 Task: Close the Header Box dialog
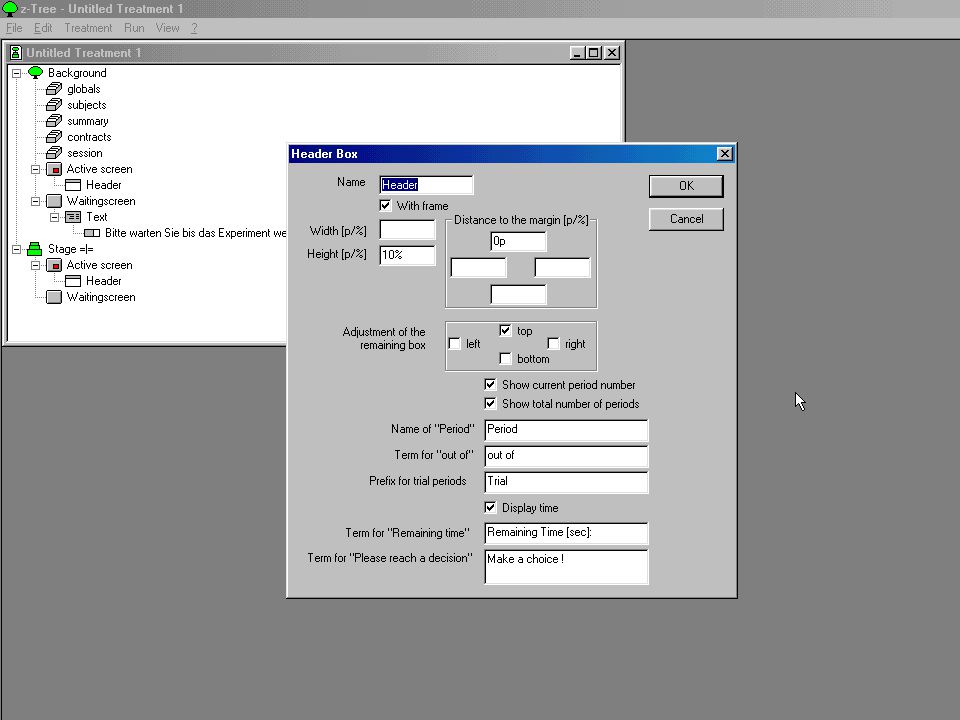pos(724,154)
